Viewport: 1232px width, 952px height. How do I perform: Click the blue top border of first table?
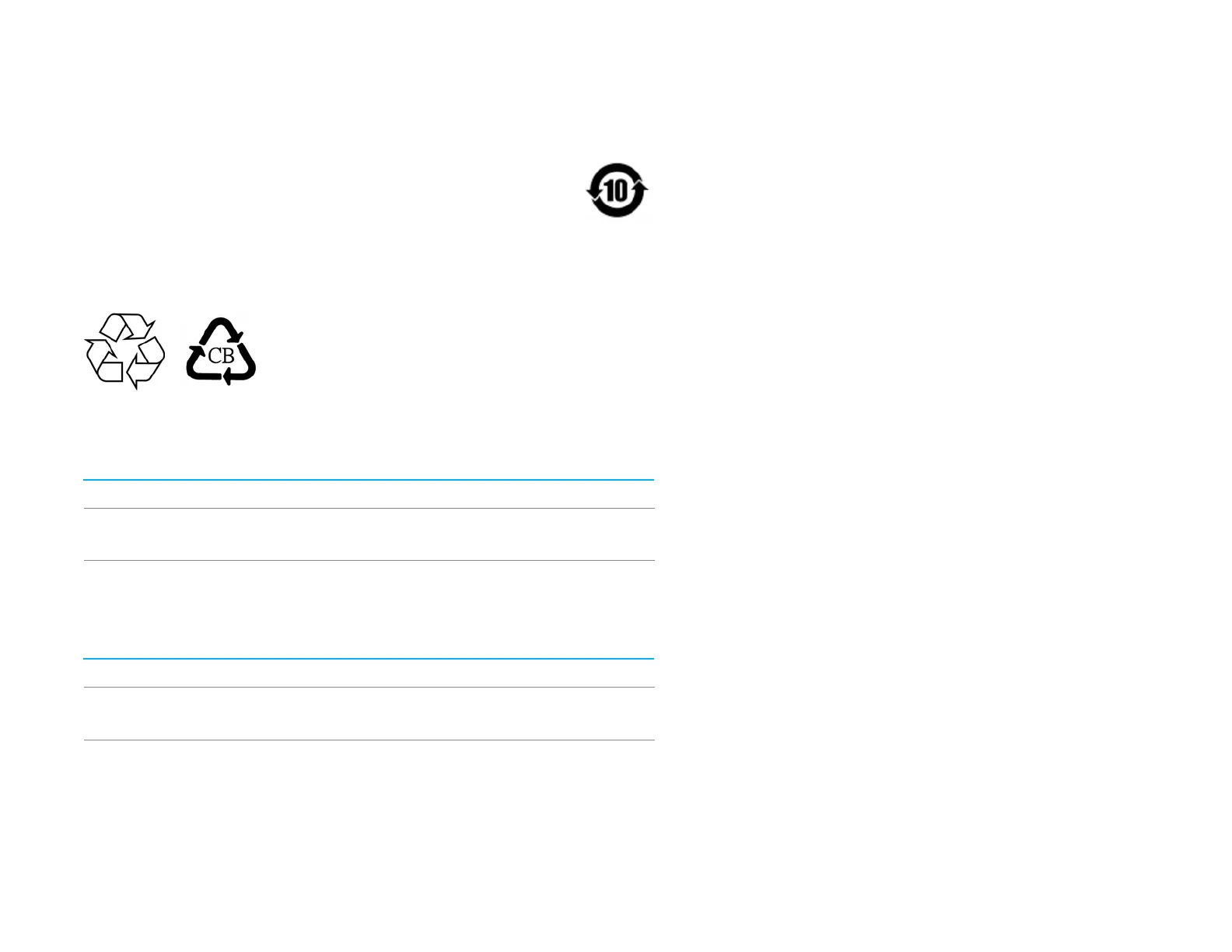coord(369,480)
